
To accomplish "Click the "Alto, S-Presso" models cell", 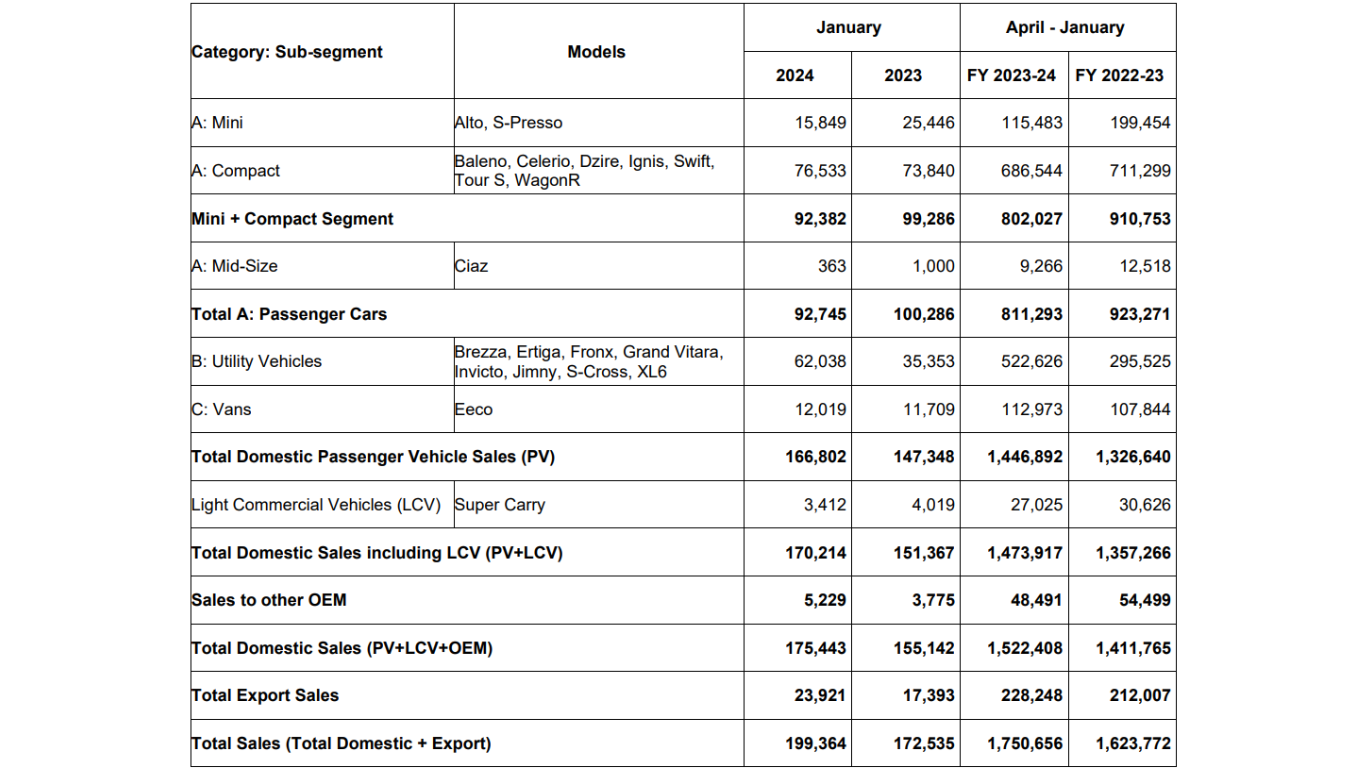I will point(508,123).
